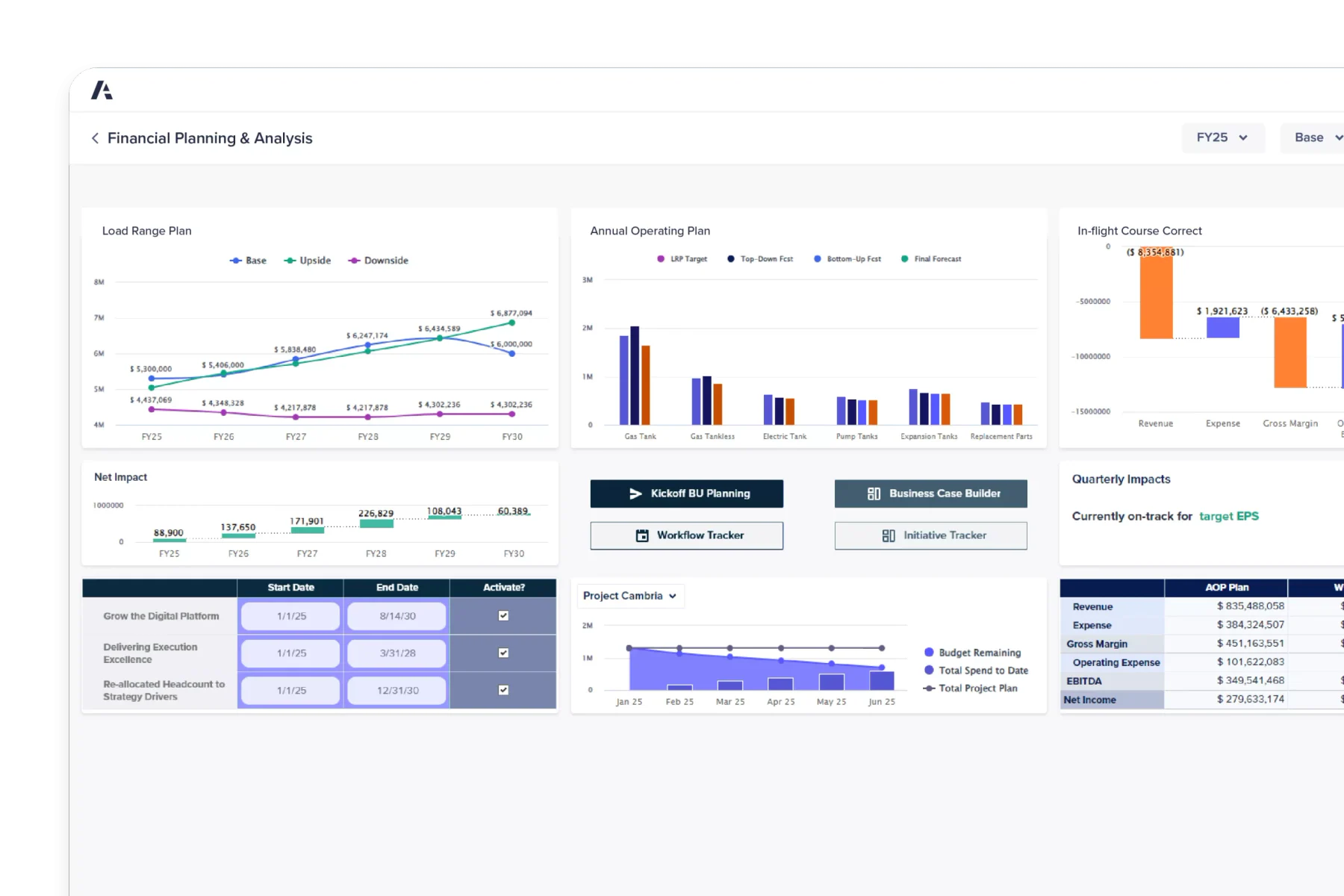The width and height of the screenshot is (1344, 896).
Task: Click the Top-Down Fcst legend dot
Action: [x=731, y=259]
